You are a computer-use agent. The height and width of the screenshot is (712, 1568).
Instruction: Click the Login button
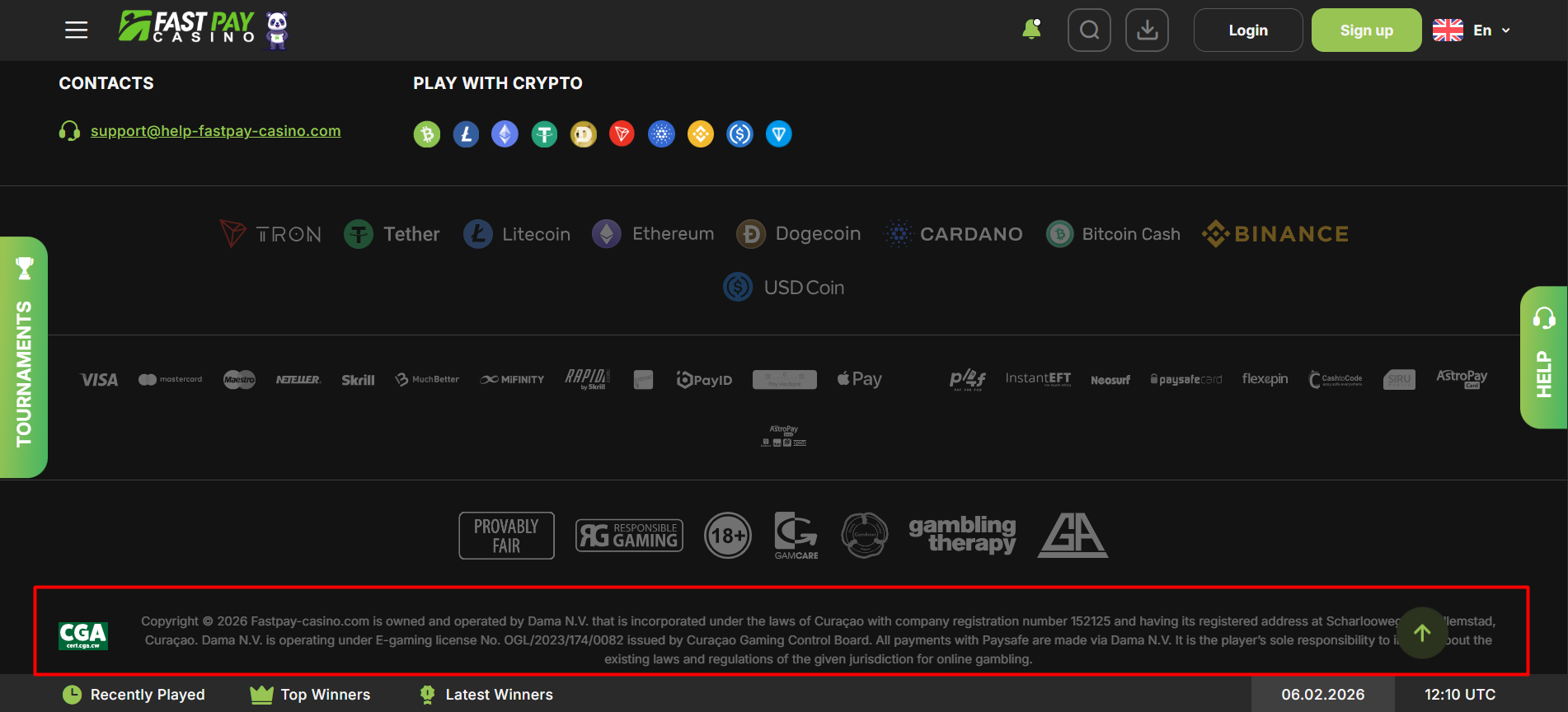[x=1248, y=30]
